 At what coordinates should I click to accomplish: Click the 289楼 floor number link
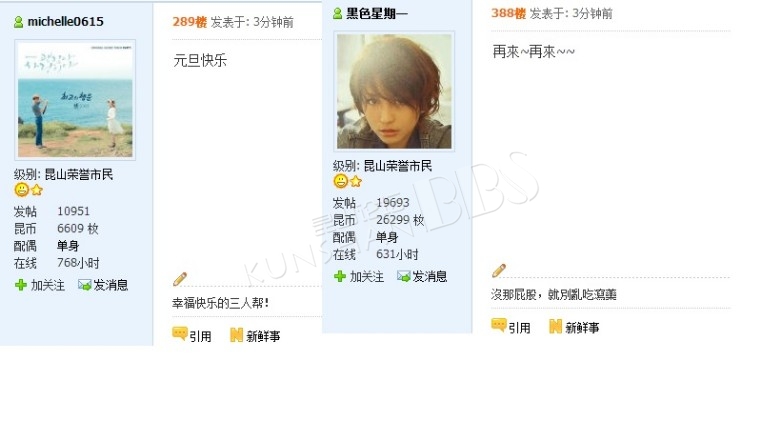pyautogui.click(x=190, y=22)
